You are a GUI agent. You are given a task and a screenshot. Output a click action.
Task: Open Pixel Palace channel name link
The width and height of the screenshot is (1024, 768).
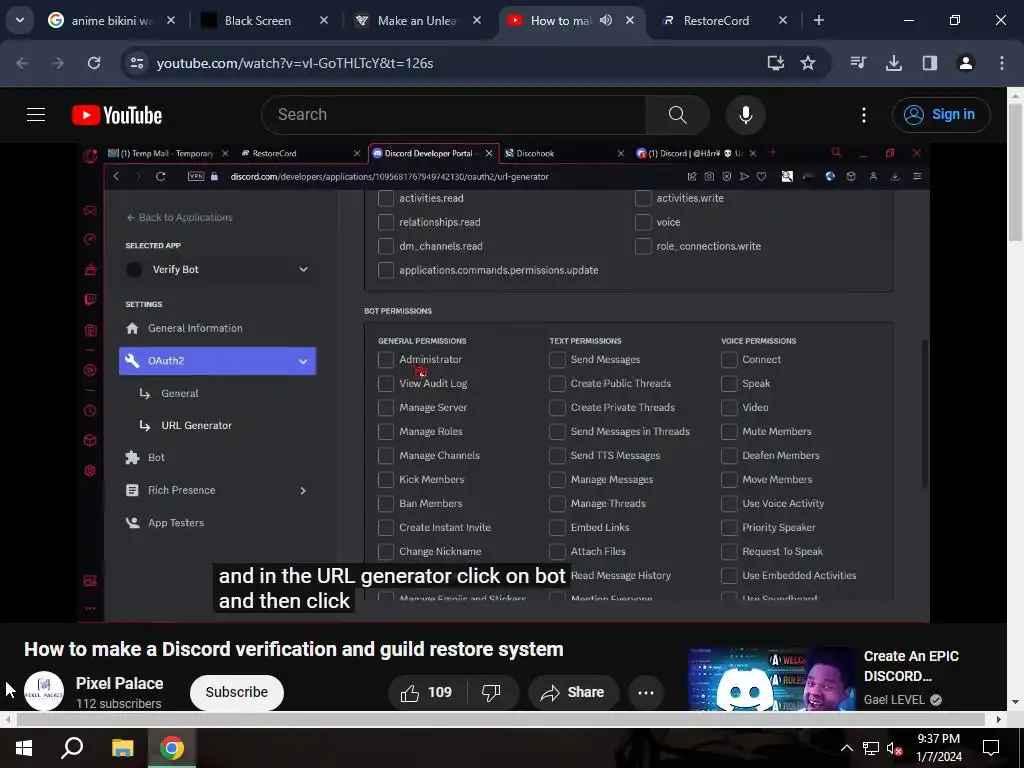click(x=120, y=683)
